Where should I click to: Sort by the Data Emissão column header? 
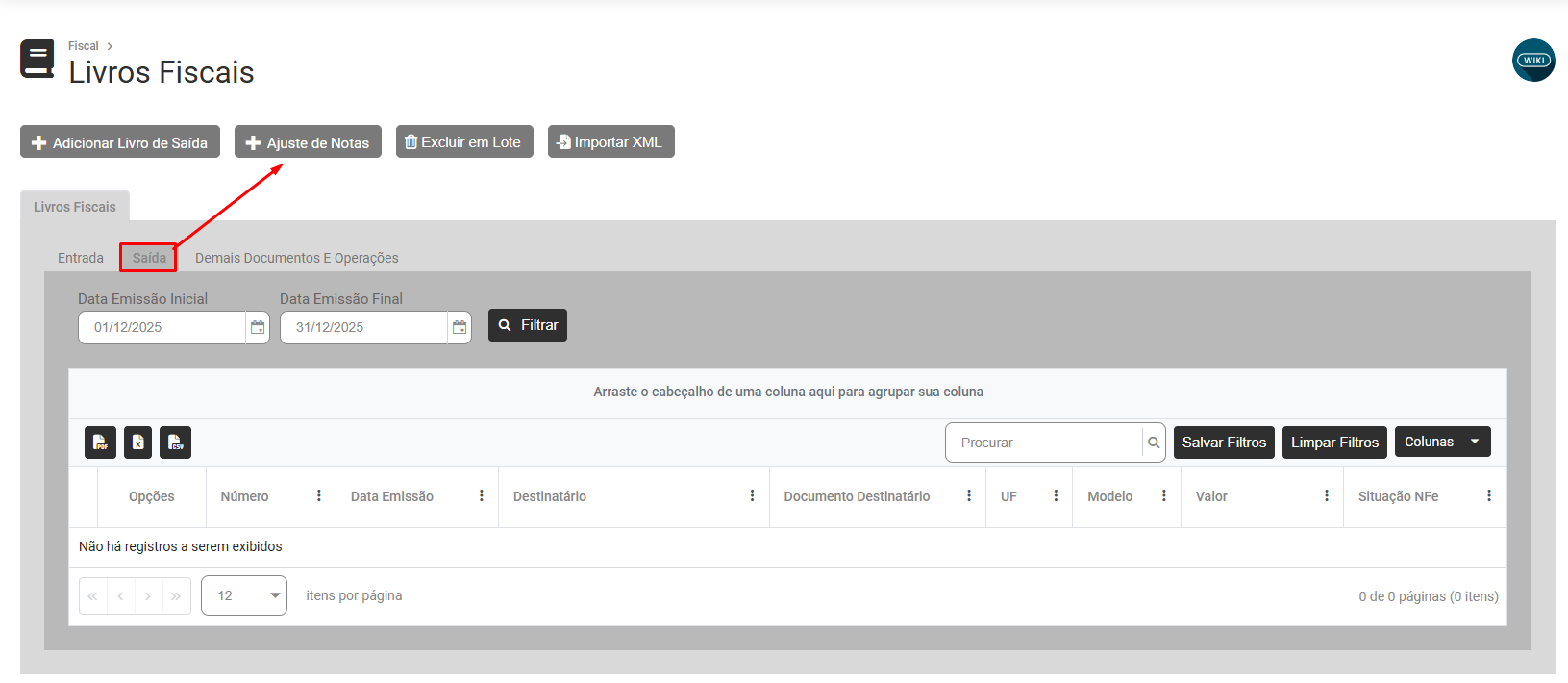coord(392,496)
